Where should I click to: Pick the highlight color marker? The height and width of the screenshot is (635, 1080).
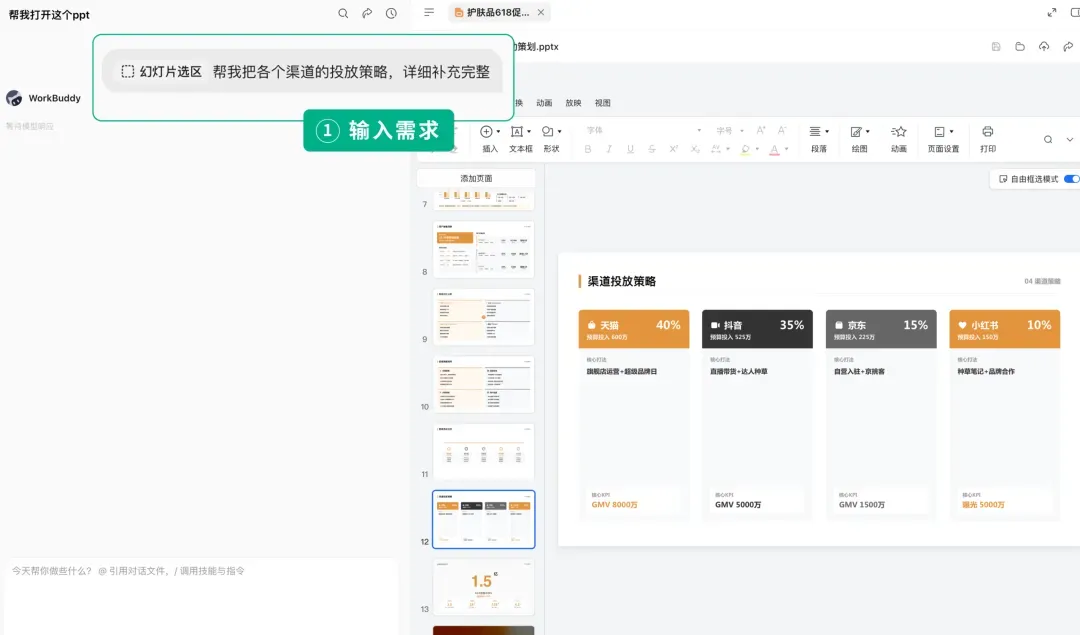(745, 149)
